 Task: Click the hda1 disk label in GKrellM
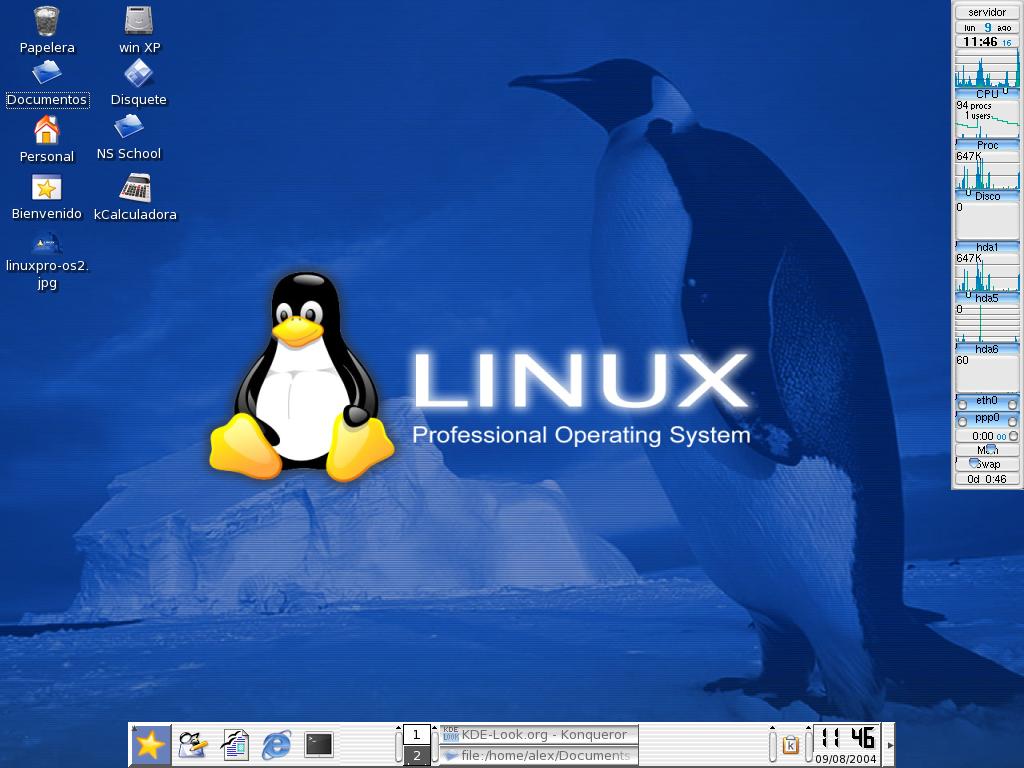[987, 247]
